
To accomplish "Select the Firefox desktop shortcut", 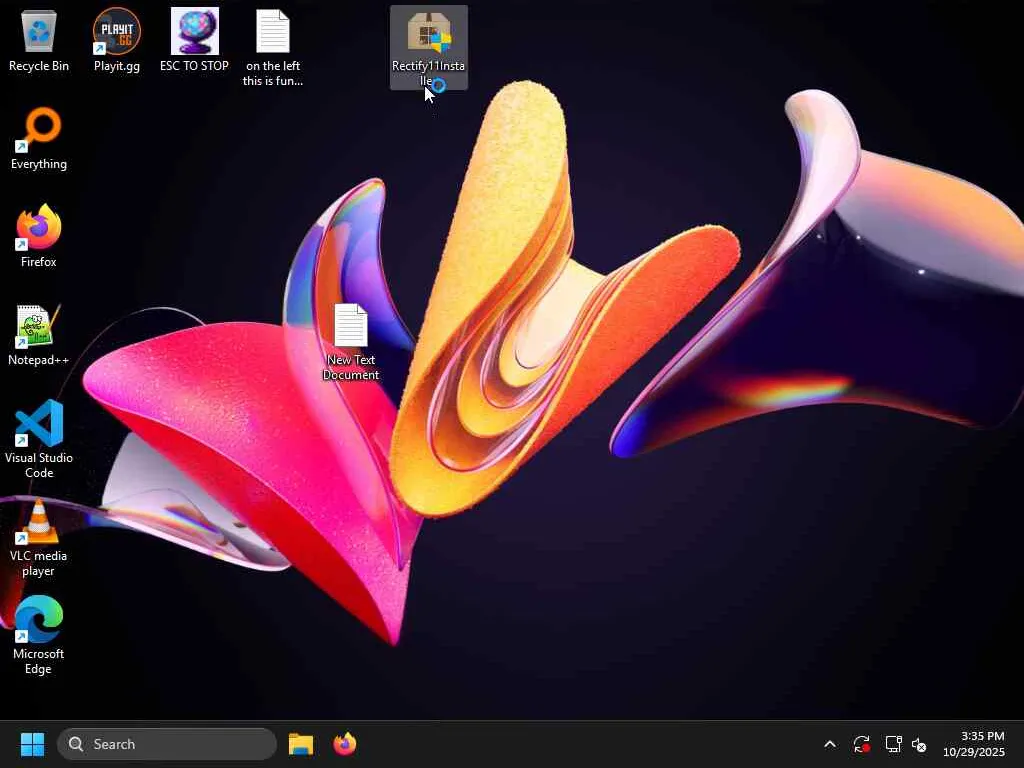I will (39, 236).
